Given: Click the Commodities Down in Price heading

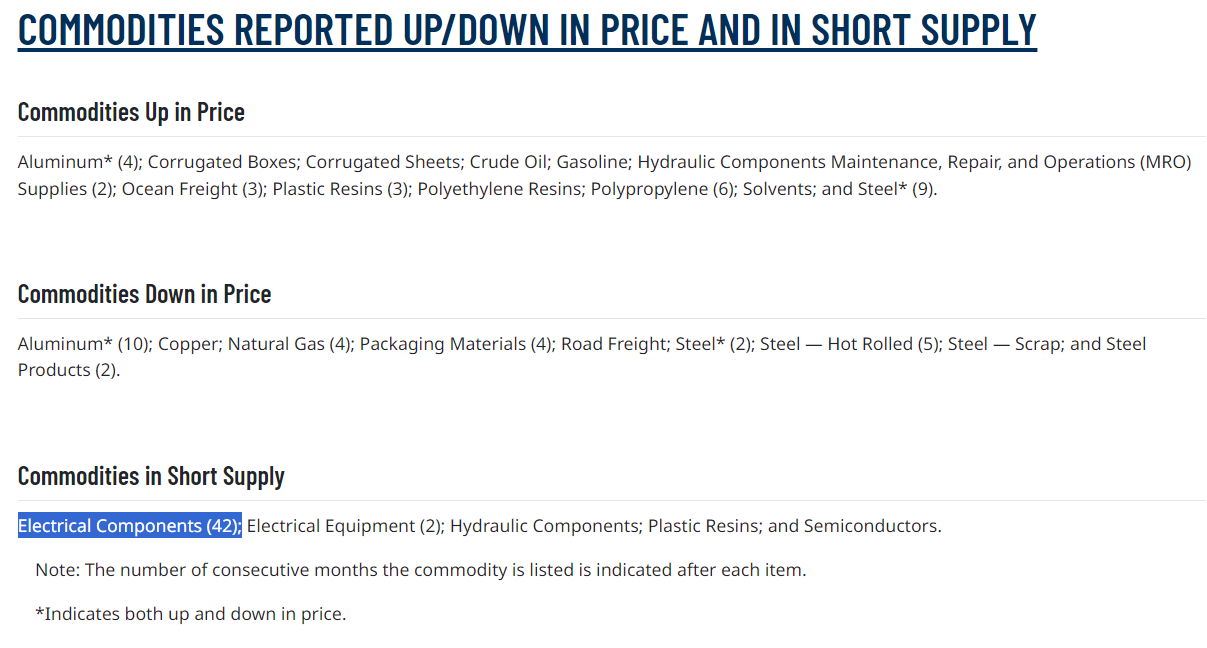Looking at the screenshot, I should click(x=144, y=294).
